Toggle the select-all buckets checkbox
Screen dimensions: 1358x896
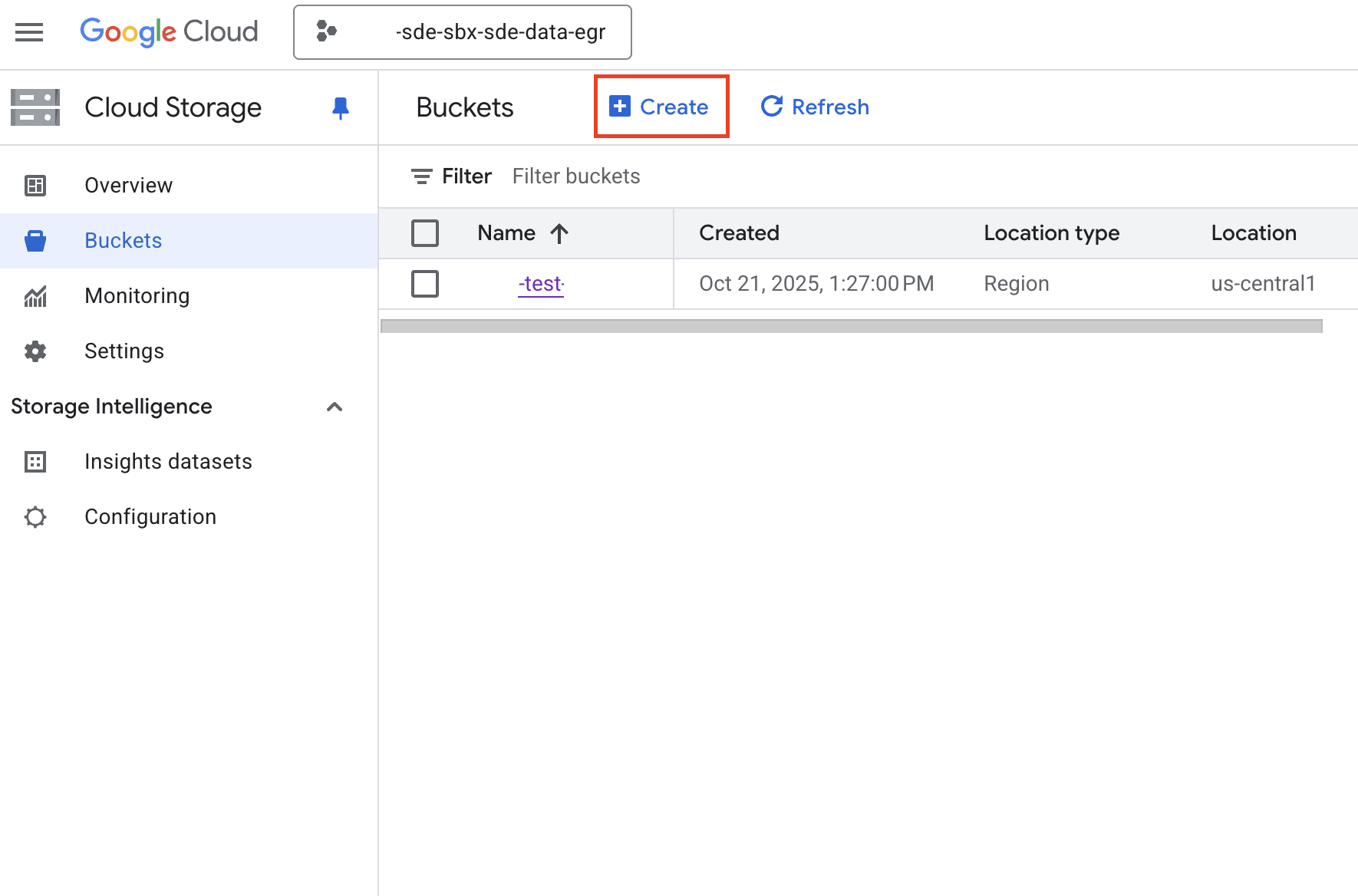pos(425,233)
